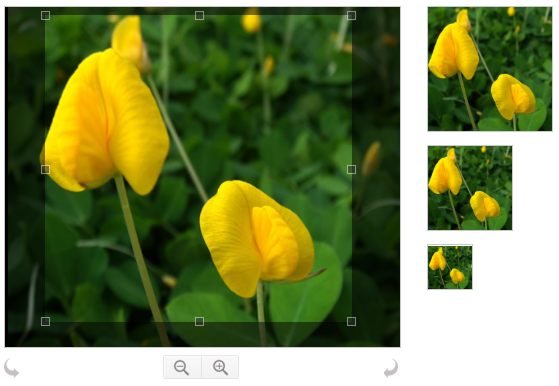Rotate image clockwise with right arrow icon
Screen dimensions: 559x386
[391, 368]
